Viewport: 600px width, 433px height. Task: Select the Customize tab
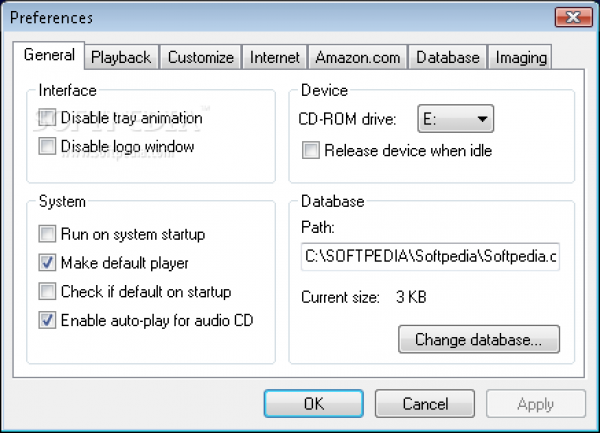pyautogui.click(x=201, y=57)
